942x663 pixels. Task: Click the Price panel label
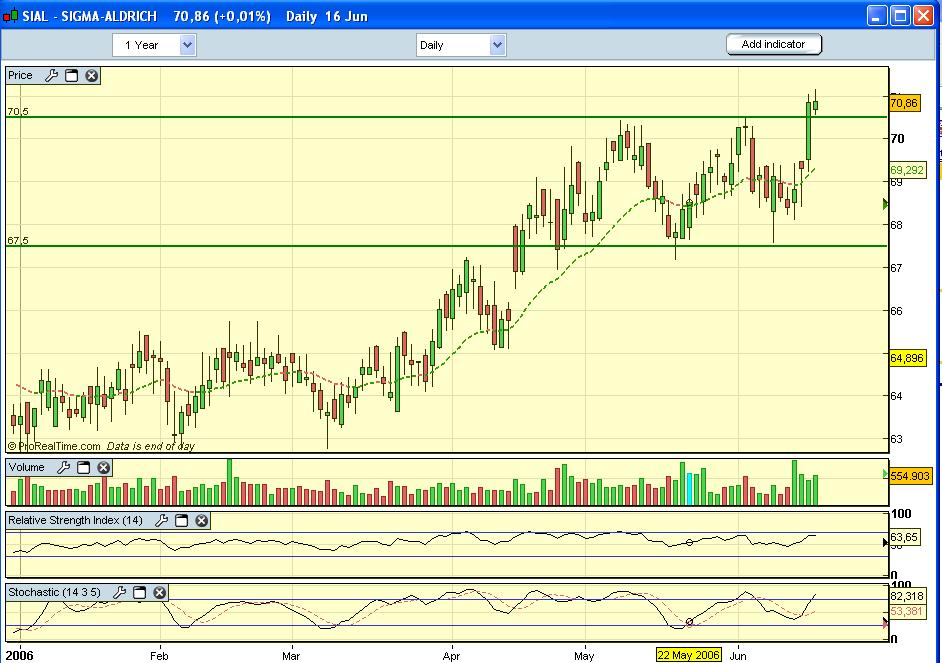point(20,76)
